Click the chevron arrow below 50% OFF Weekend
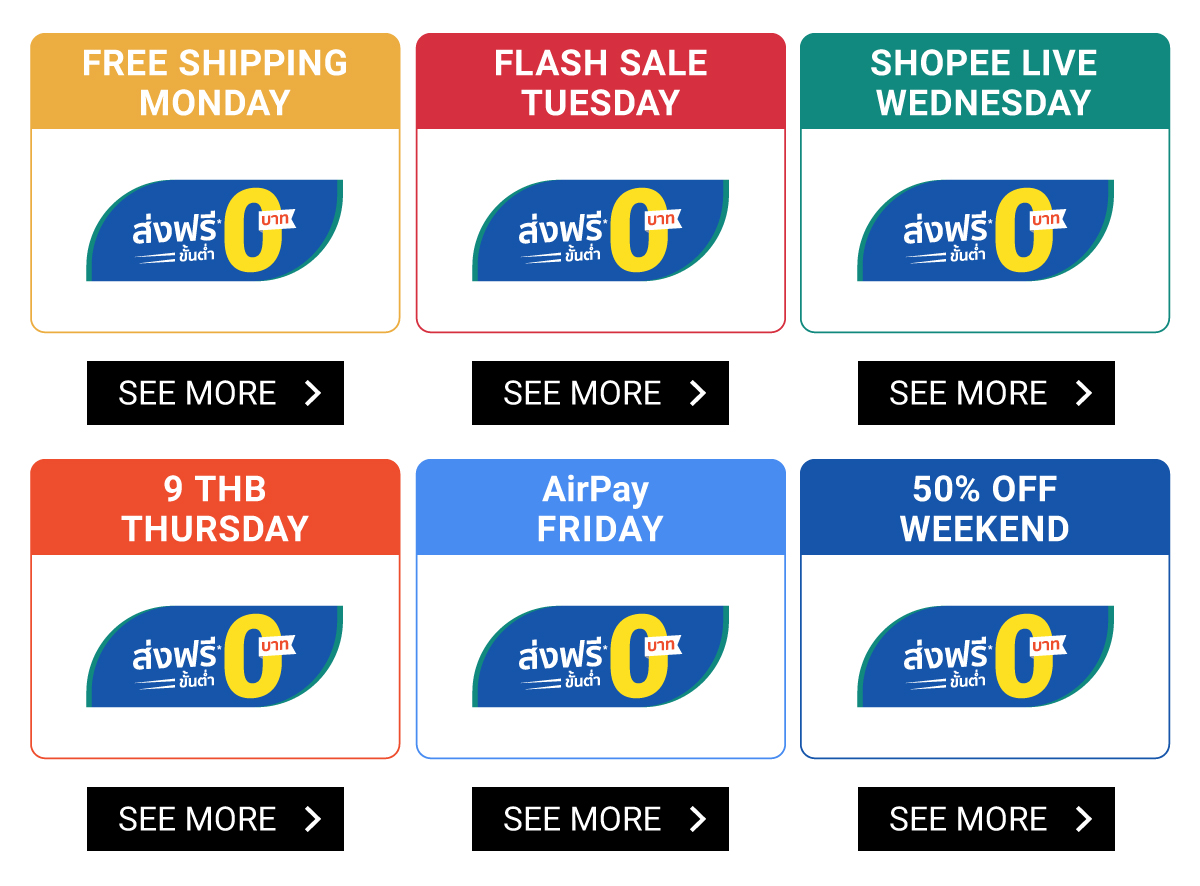This screenshot has width=1200, height=886. click(1084, 819)
